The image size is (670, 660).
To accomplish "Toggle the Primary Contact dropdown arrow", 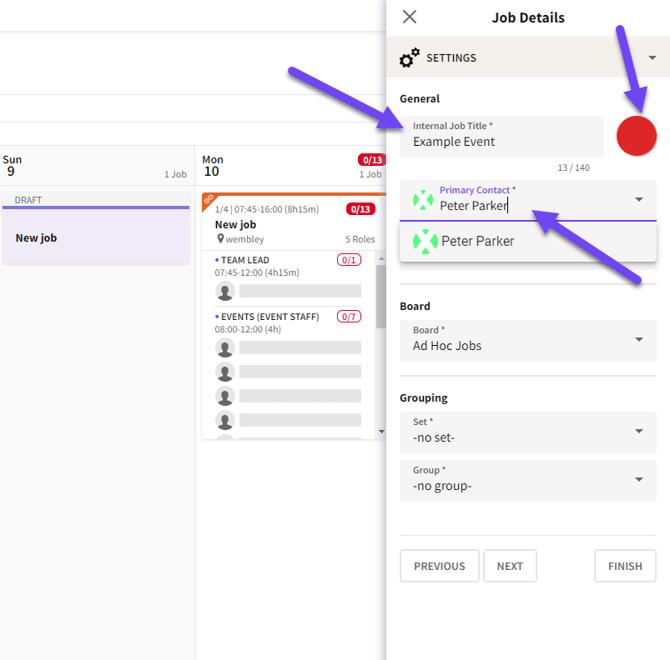I will pyautogui.click(x=639, y=199).
